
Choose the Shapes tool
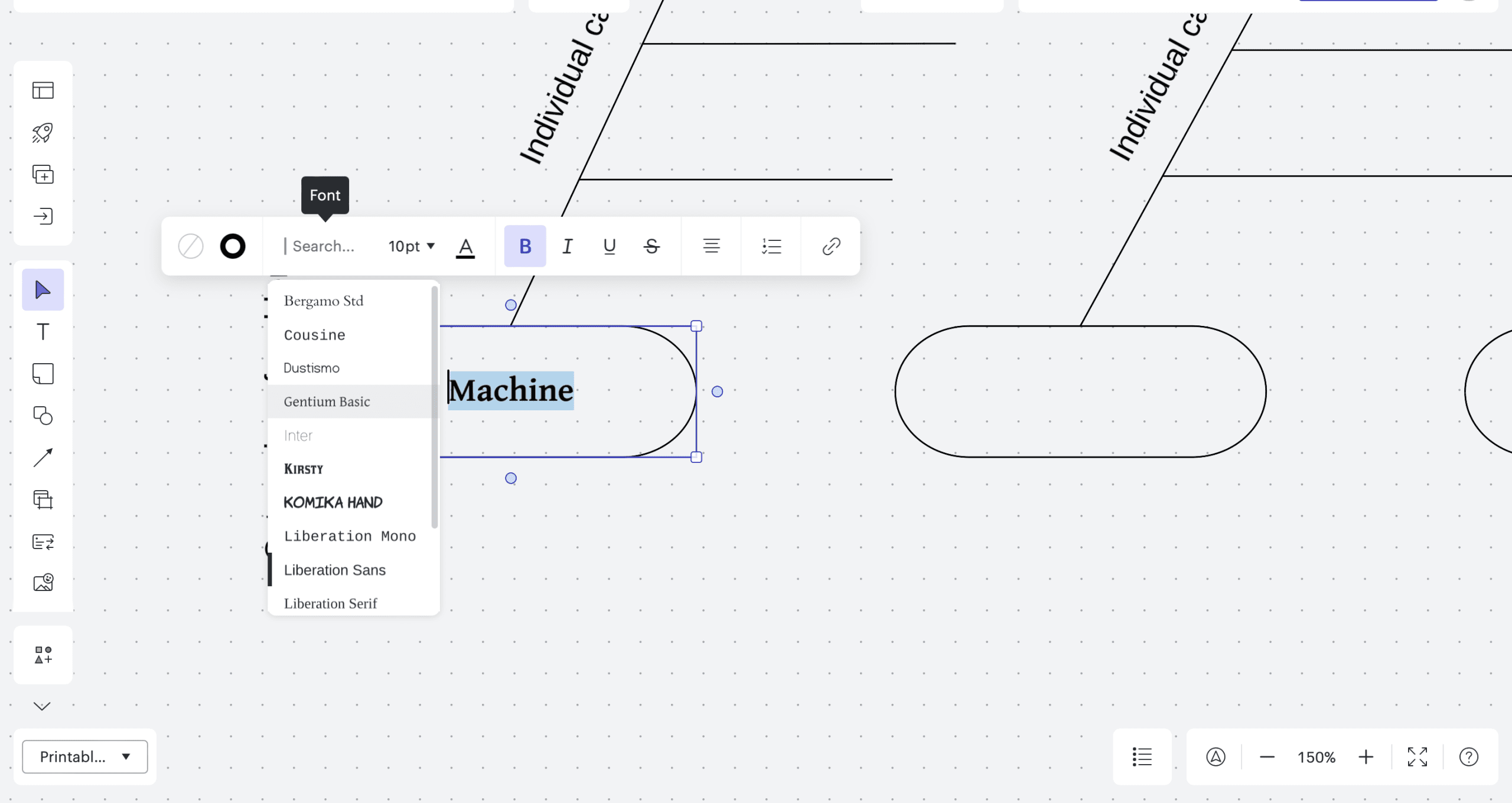pyautogui.click(x=43, y=416)
